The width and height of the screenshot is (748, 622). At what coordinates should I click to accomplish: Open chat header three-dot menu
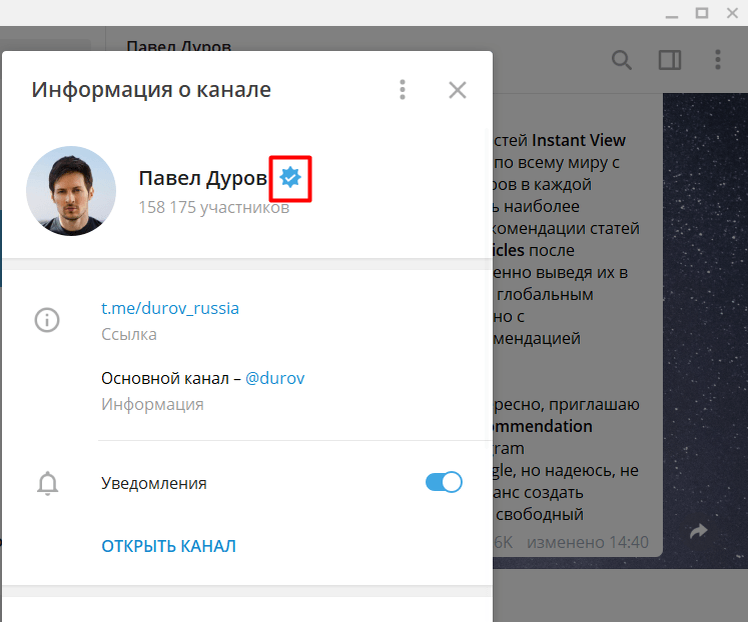tap(718, 60)
